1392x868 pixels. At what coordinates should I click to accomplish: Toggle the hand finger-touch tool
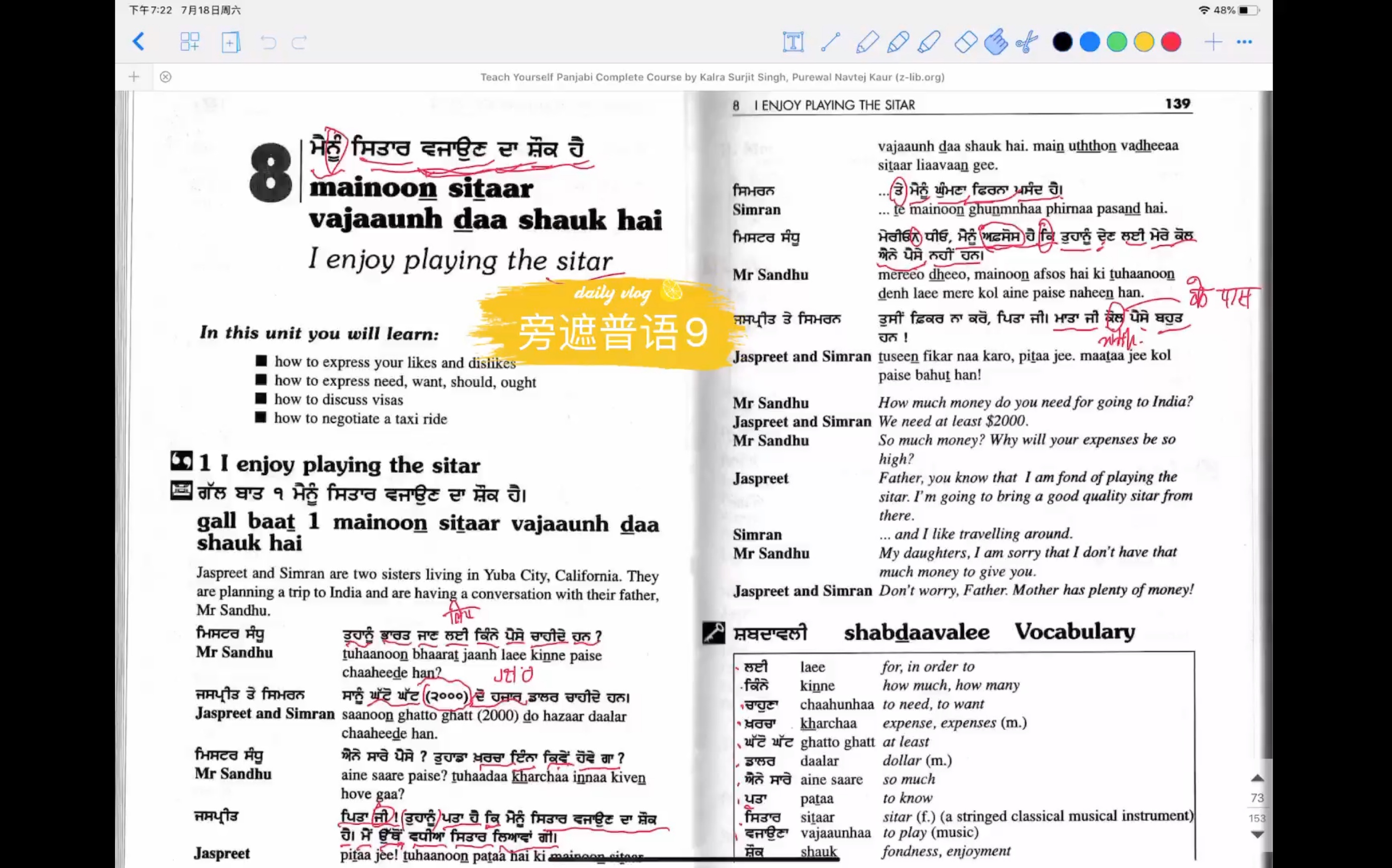996,42
